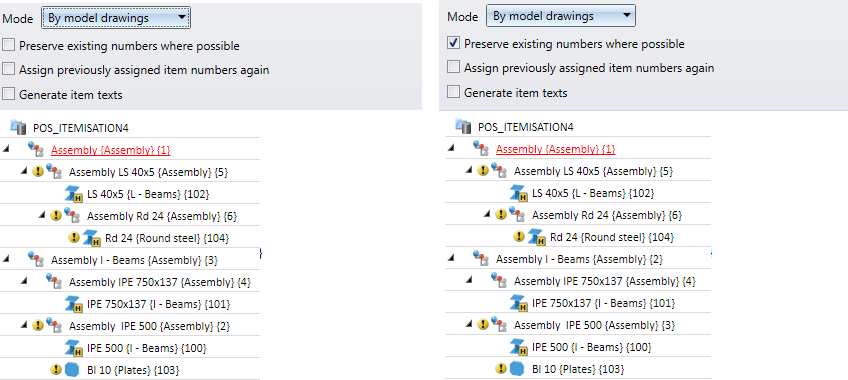Click the assembly icon of Assembly I - Beams {3}

click(36, 259)
